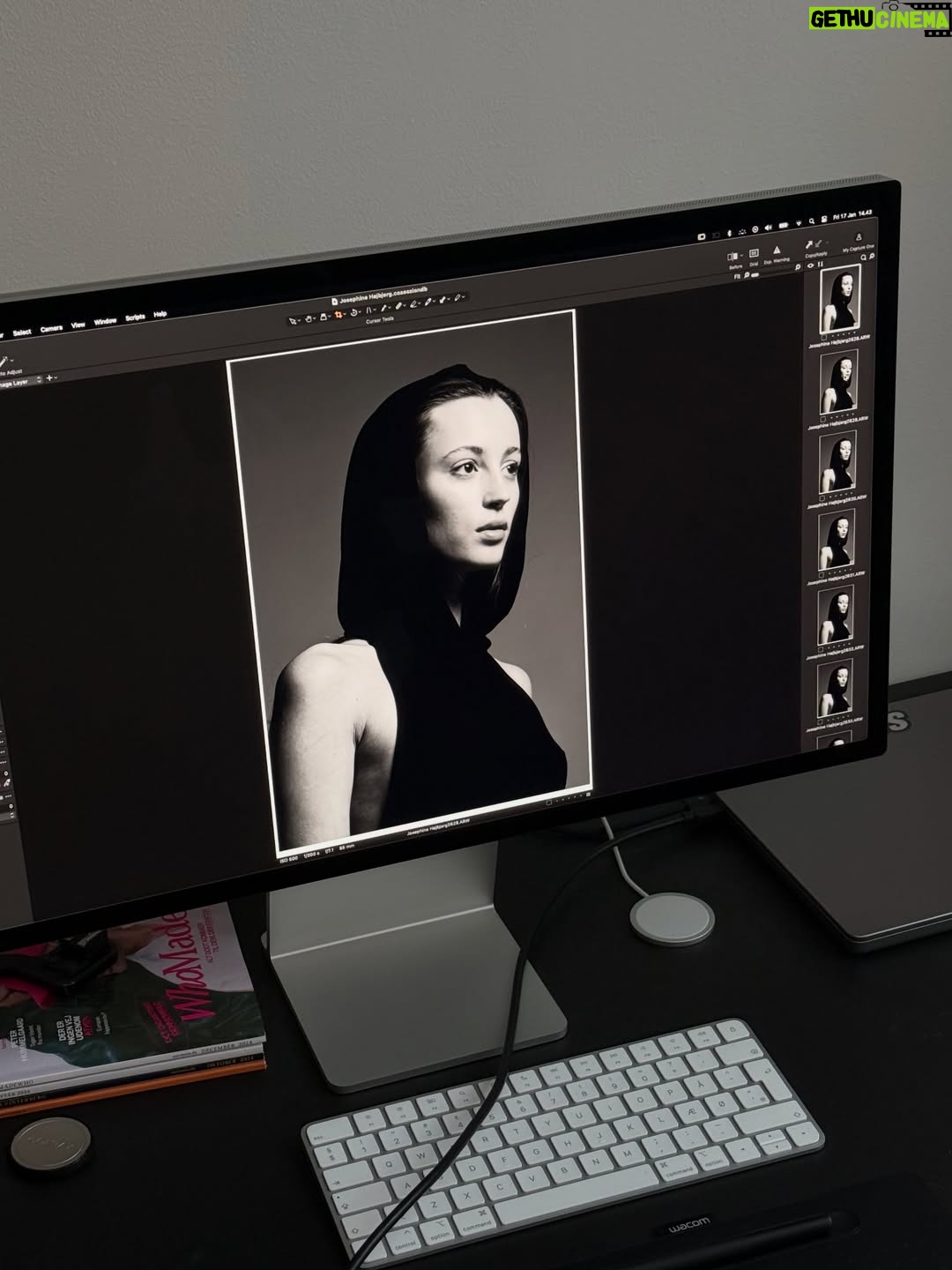Select the orange Crop cursor tool
The image size is (952, 1270).
(338, 315)
